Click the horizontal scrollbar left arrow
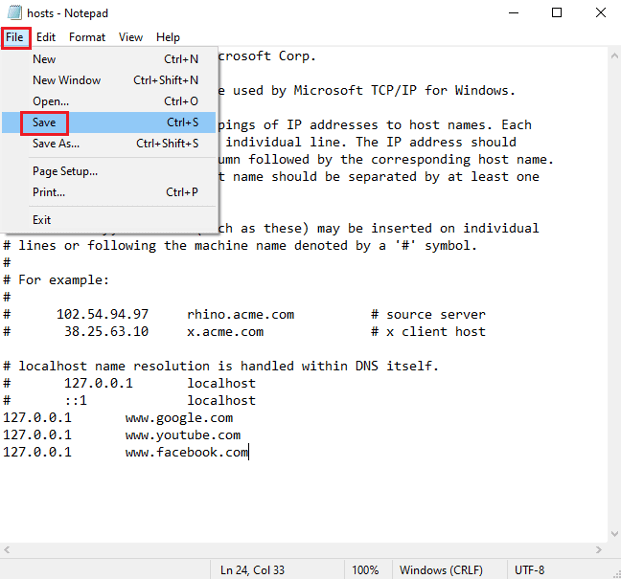622x579 pixels. click(x=8, y=550)
